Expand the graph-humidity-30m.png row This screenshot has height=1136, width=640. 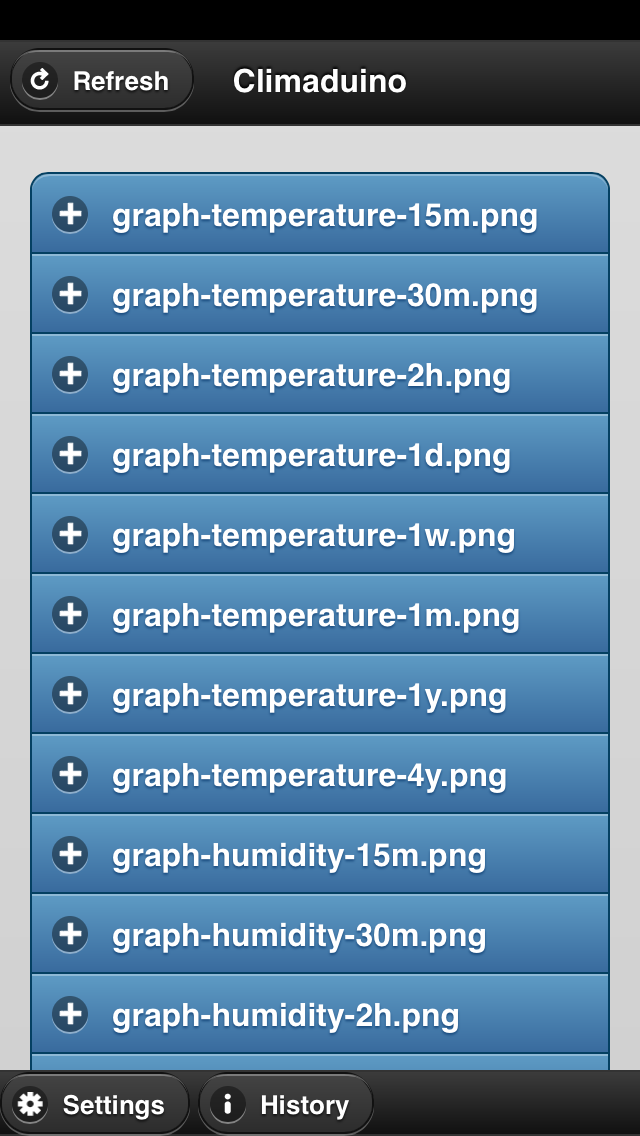320,934
